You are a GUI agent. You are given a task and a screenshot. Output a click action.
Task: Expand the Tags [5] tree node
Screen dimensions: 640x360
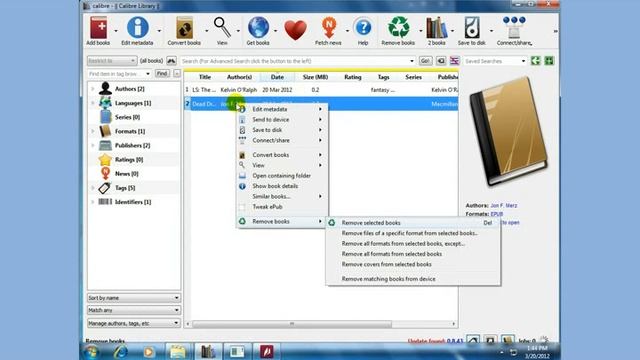pos(93,188)
